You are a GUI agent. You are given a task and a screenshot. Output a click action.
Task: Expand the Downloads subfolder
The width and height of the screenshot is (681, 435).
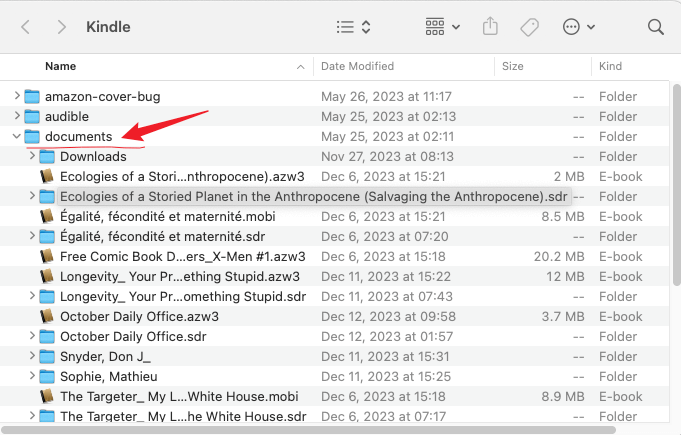click(32, 155)
